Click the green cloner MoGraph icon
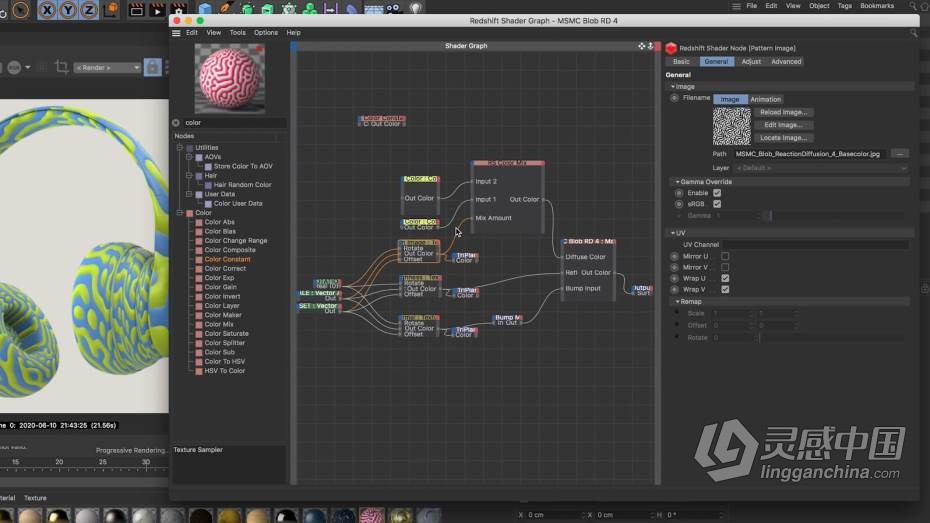Viewport: 930px width, 523px height. tap(310, 9)
